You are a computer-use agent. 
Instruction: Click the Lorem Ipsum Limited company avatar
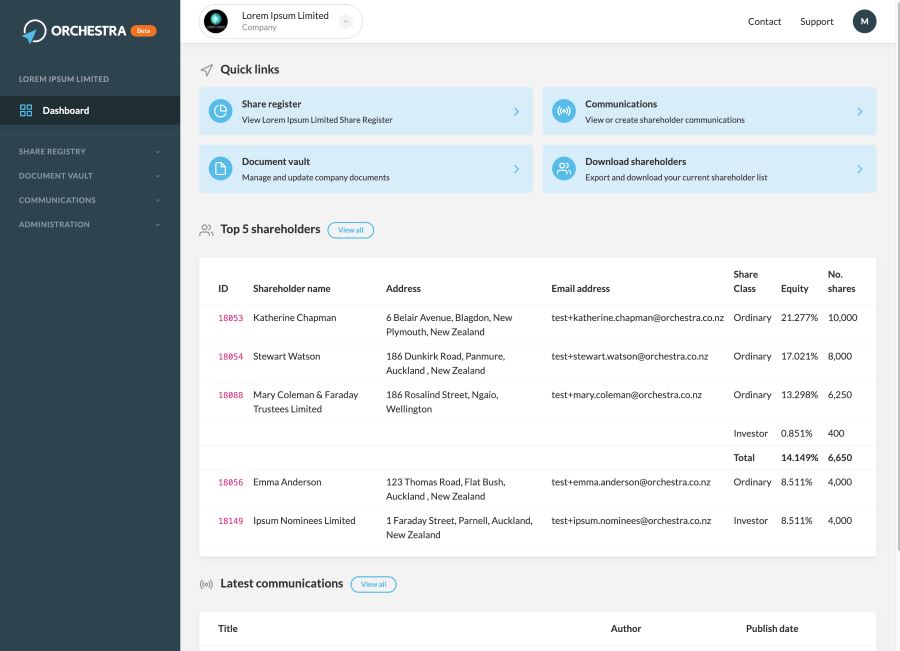(x=216, y=21)
